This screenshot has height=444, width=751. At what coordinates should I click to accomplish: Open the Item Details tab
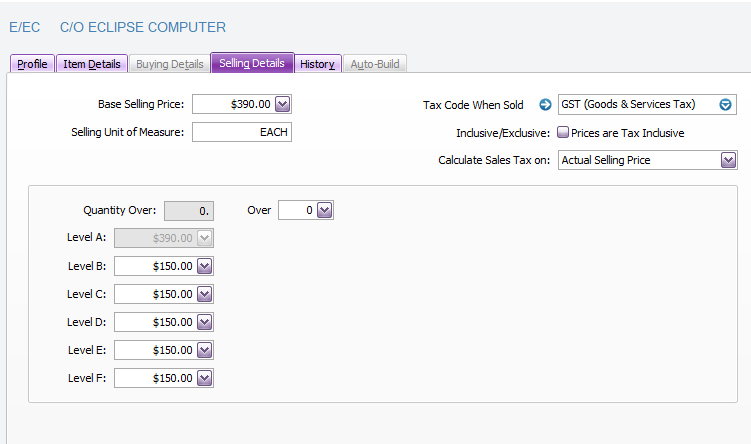coord(92,64)
